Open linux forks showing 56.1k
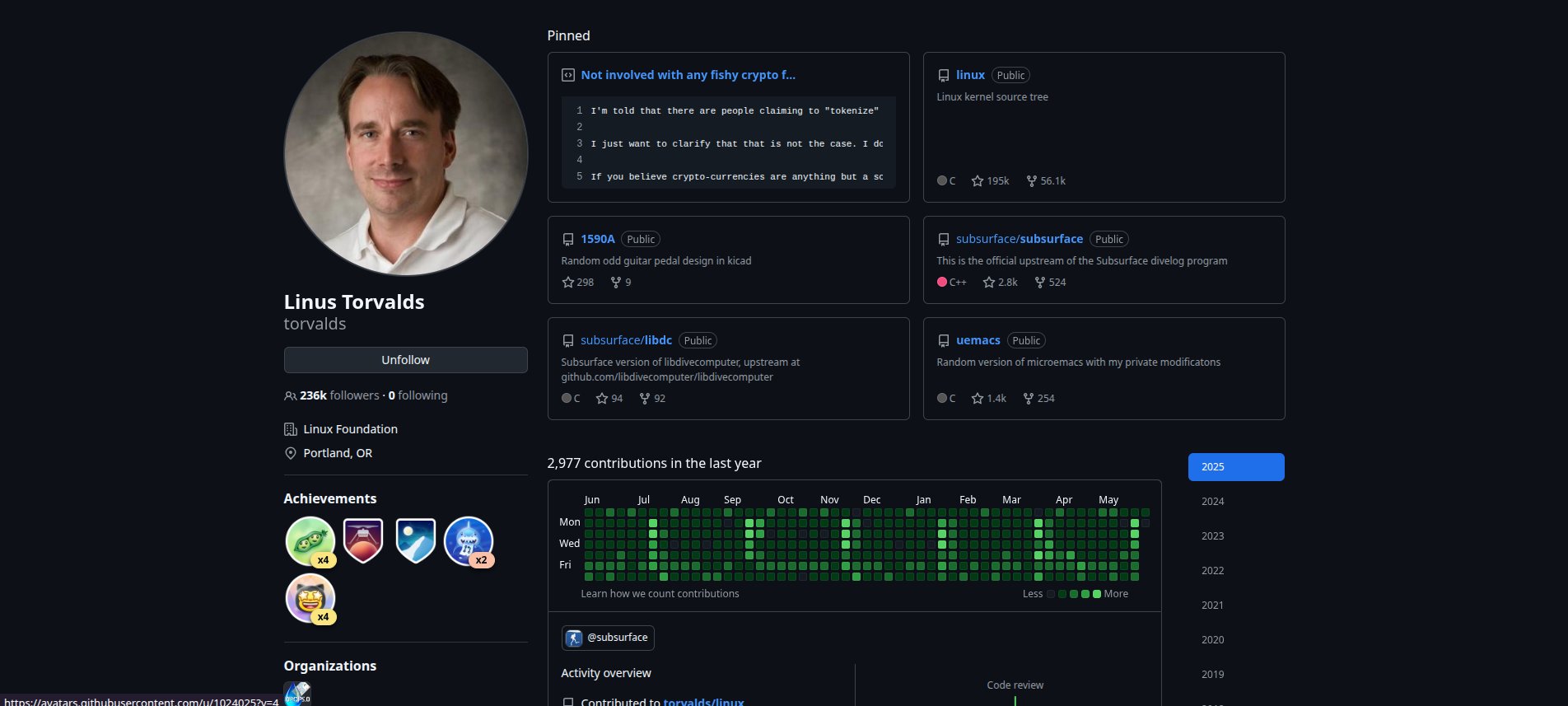 [1046, 180]
